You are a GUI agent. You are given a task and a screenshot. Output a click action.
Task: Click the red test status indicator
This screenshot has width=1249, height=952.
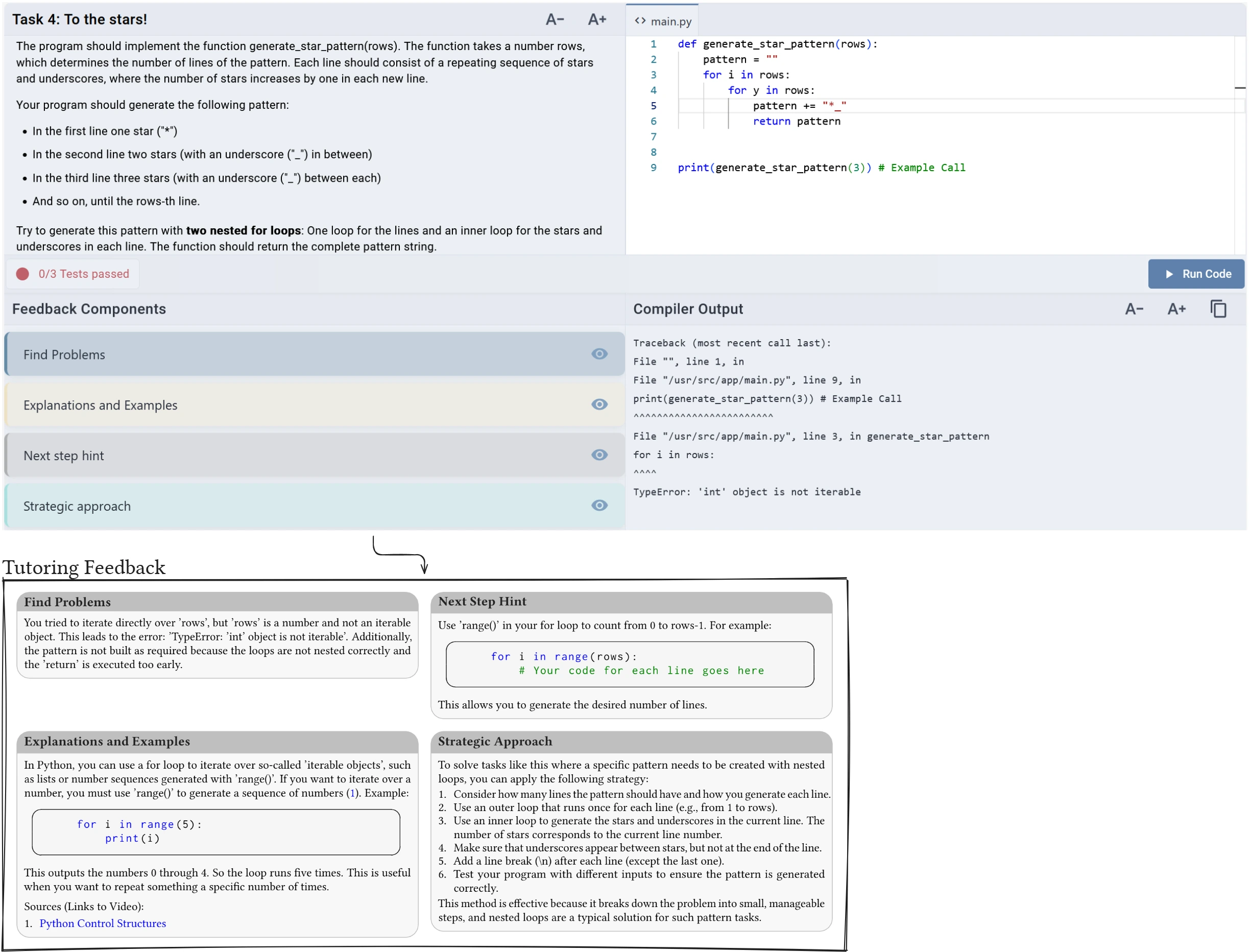22,274
